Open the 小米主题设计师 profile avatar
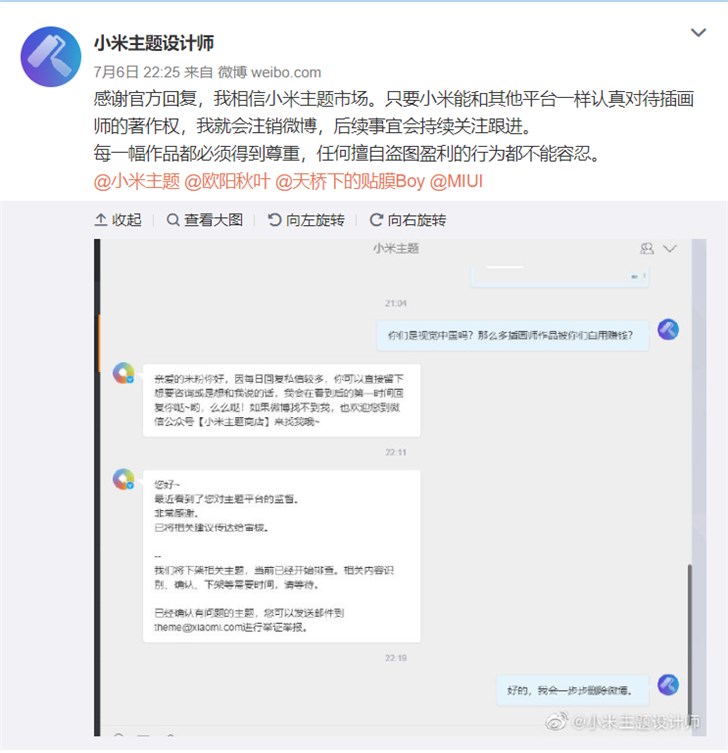728x753 pixels. point(50,57)
